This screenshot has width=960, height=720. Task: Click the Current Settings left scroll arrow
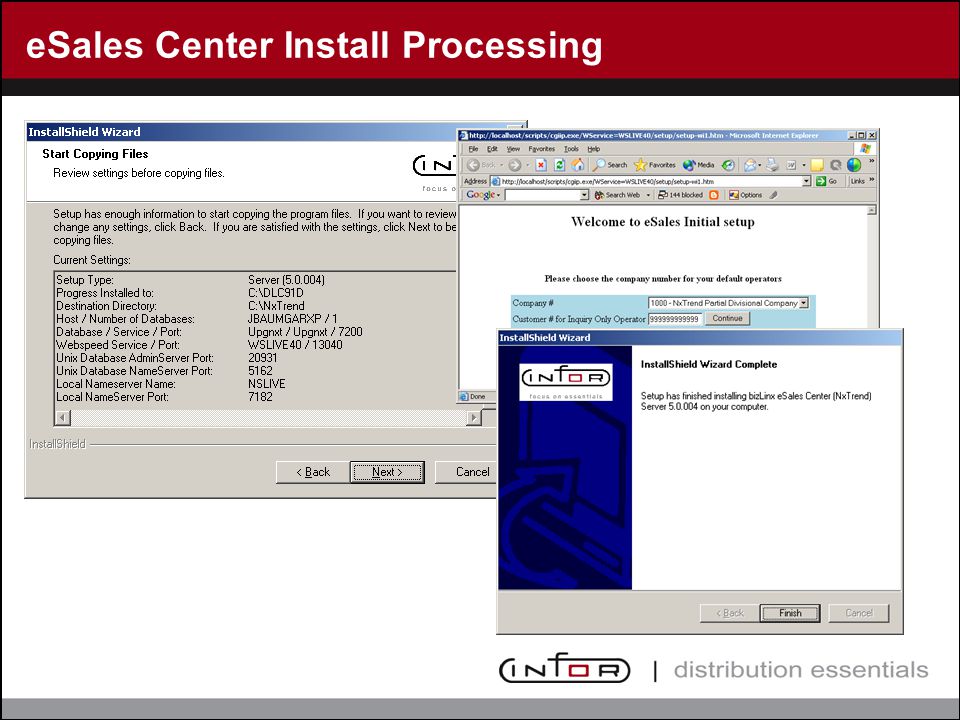click(63, 418)
